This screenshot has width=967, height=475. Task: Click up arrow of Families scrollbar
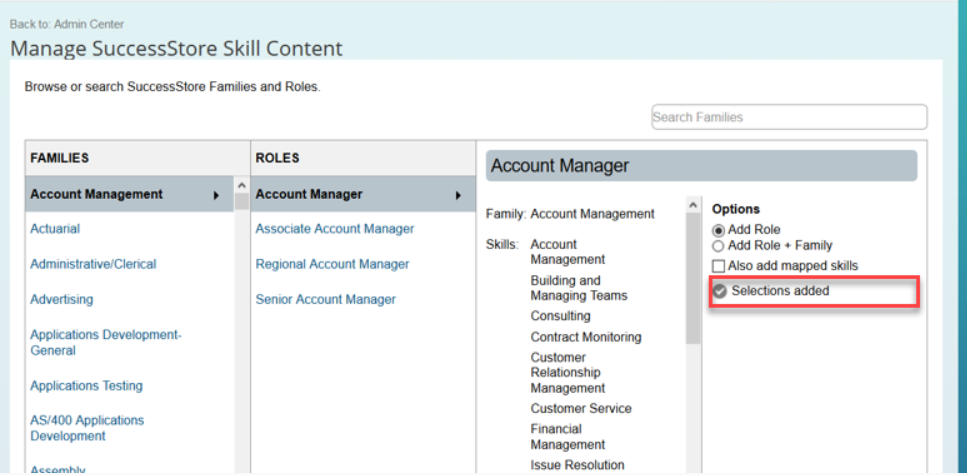(242, 186)
